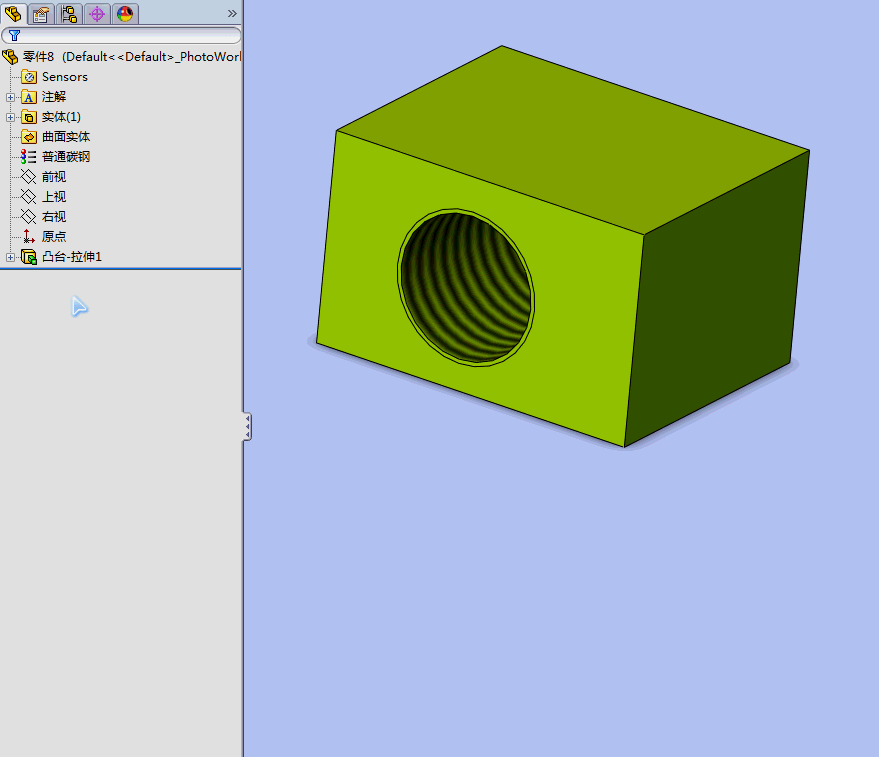Screen dimensions: 879x757
Task: Select the 曲面实体 tree label
Action: [66, 137]
